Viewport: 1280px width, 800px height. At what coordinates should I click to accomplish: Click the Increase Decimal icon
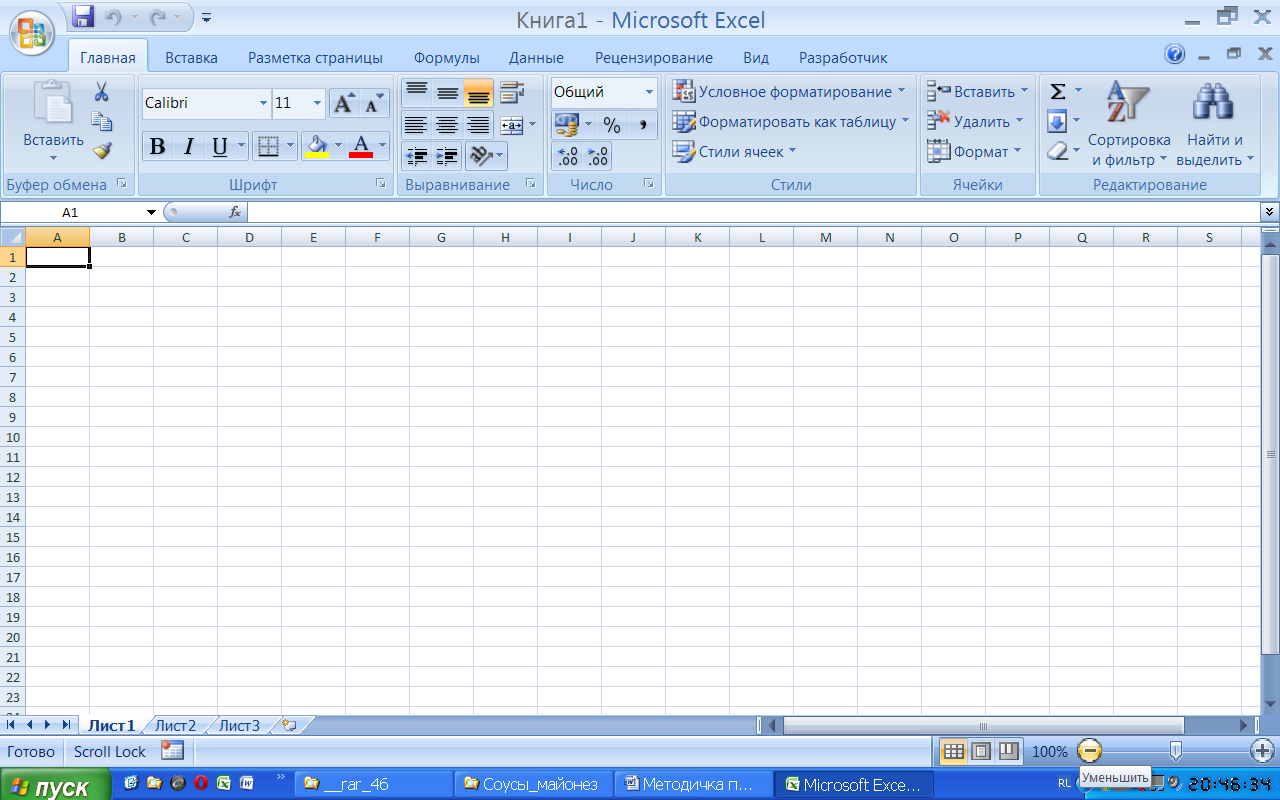(567, 156)
